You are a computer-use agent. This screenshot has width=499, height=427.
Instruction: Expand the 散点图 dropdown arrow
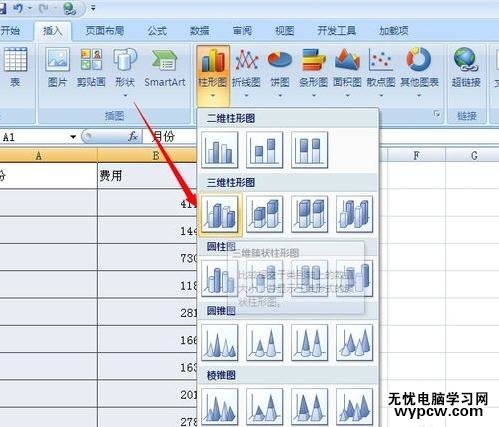(x=381, y=96)
